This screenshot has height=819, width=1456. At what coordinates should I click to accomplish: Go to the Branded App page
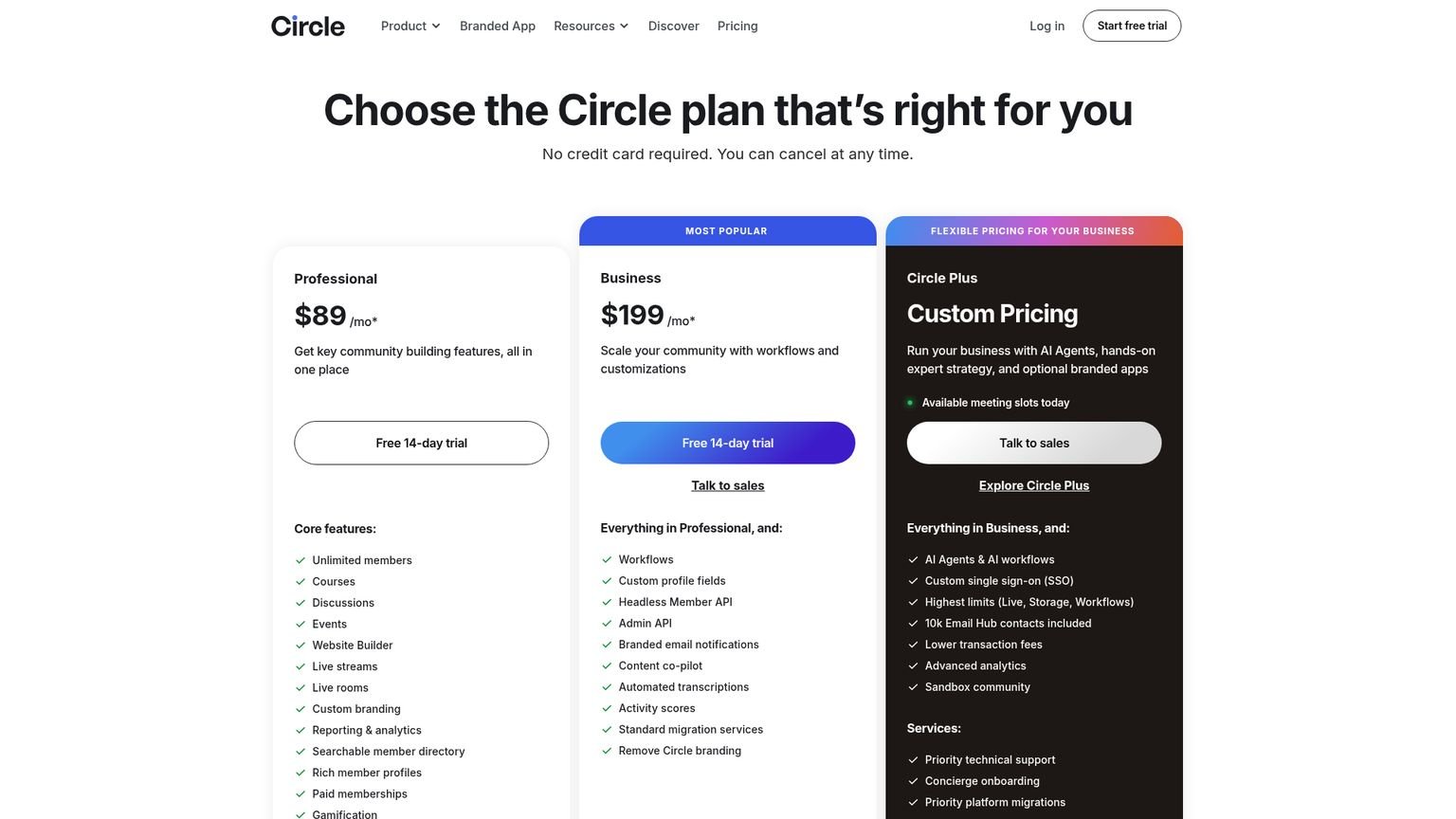point(497,26)
